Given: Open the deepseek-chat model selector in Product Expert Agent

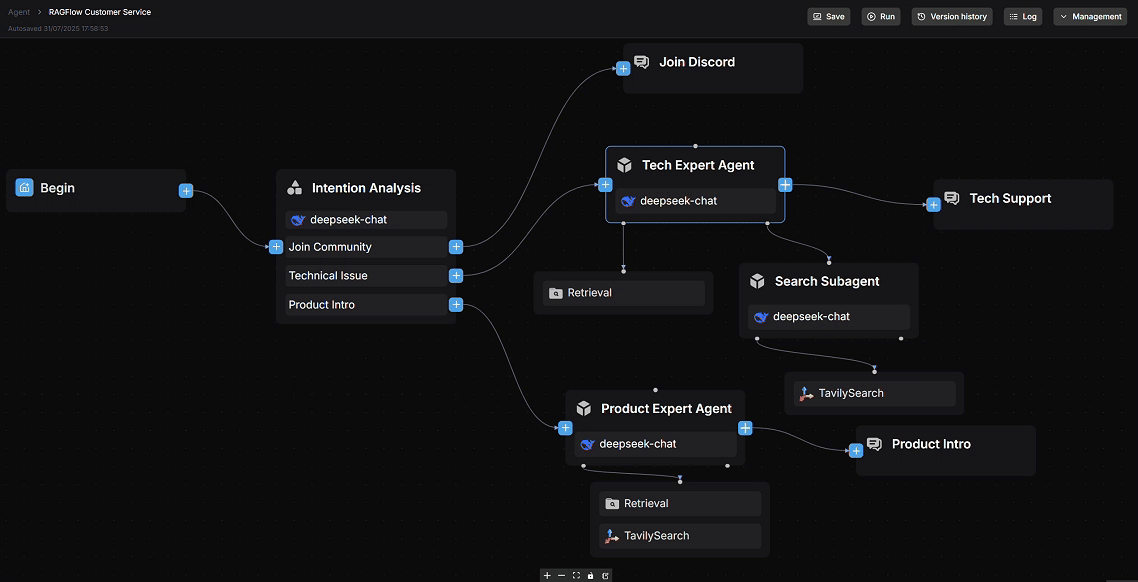Looking at the screenshot, I should 653,443.
